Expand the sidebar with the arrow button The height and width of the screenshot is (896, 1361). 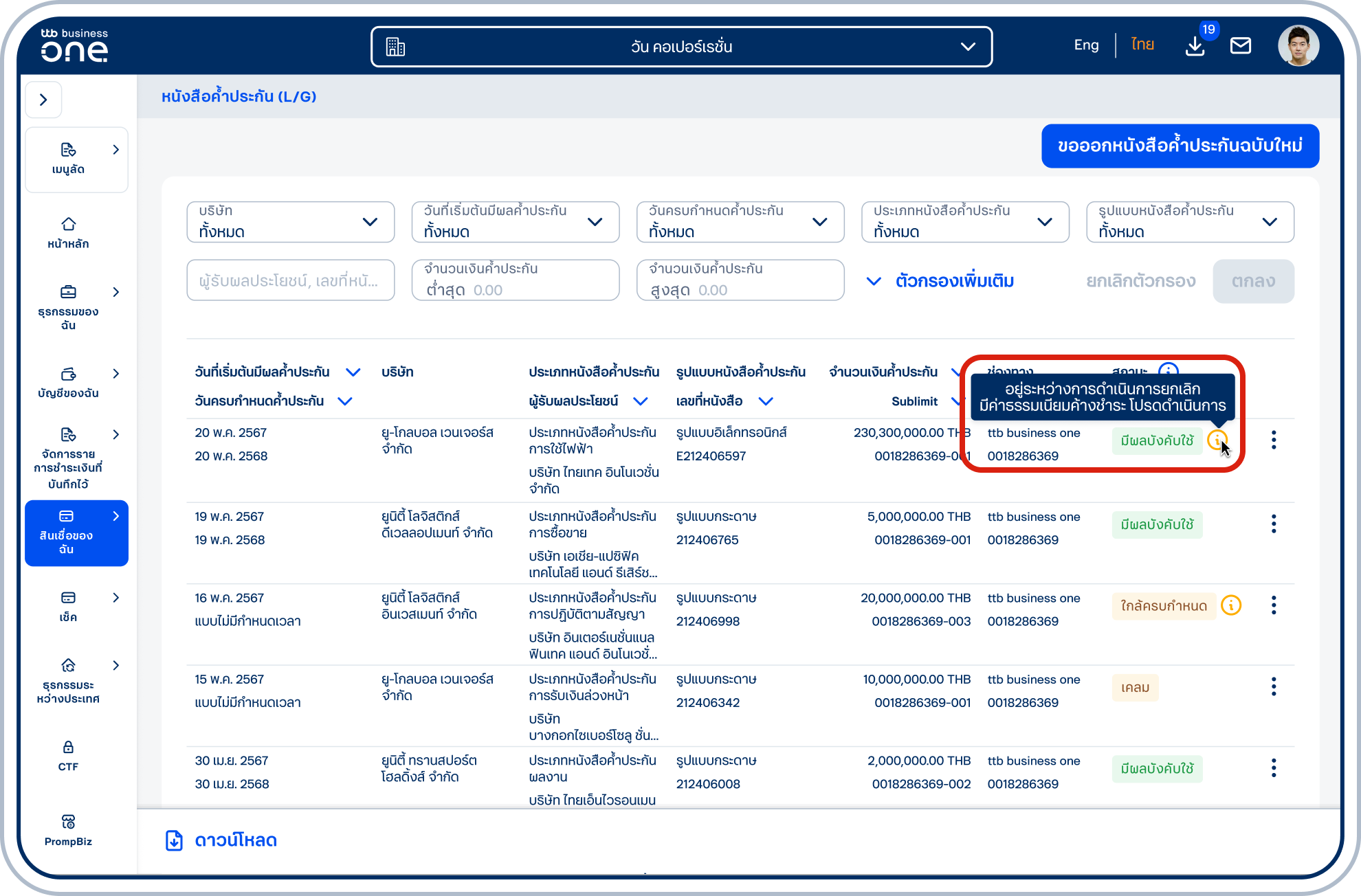pos(44,100)
